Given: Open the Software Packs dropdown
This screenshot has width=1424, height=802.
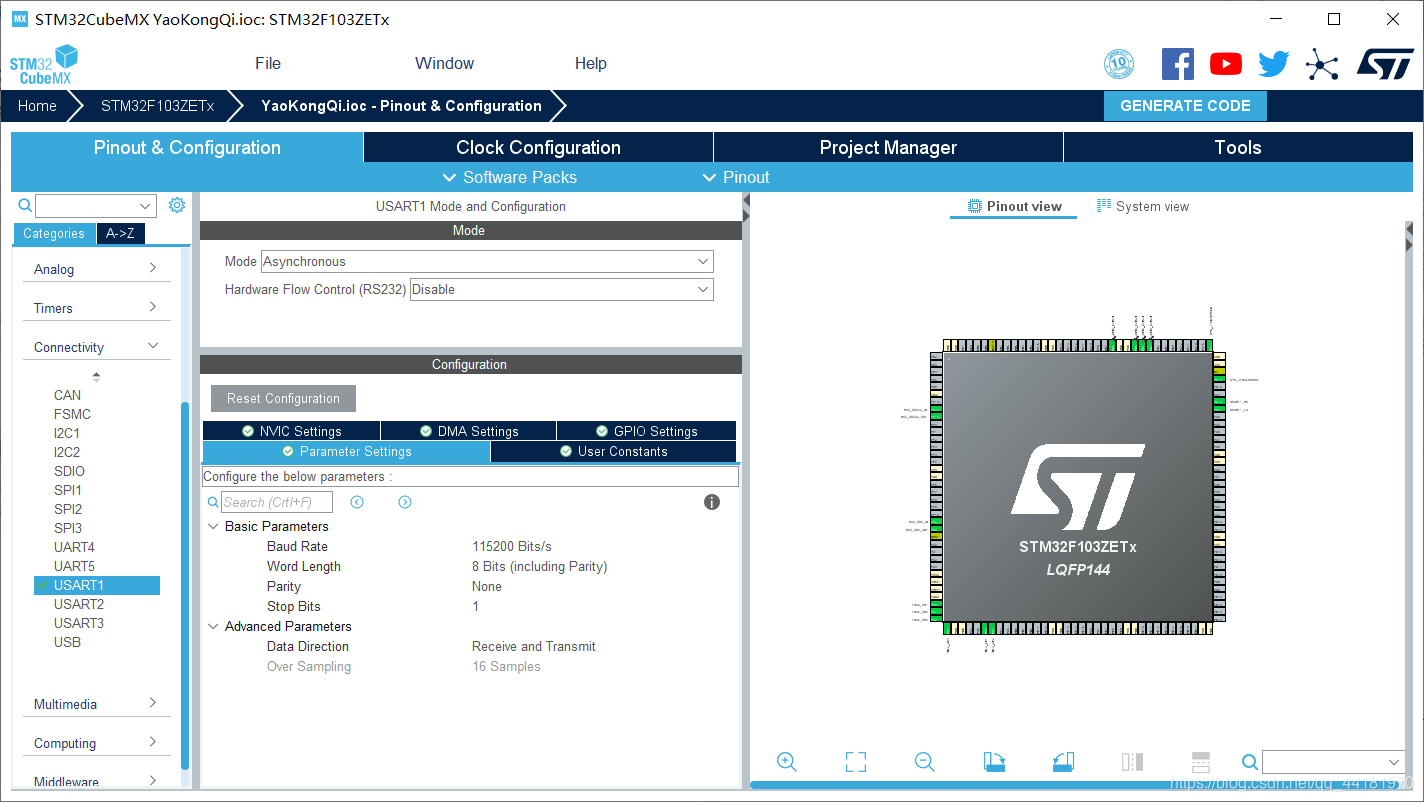Looking at the screenshot, I should [510, 177].
